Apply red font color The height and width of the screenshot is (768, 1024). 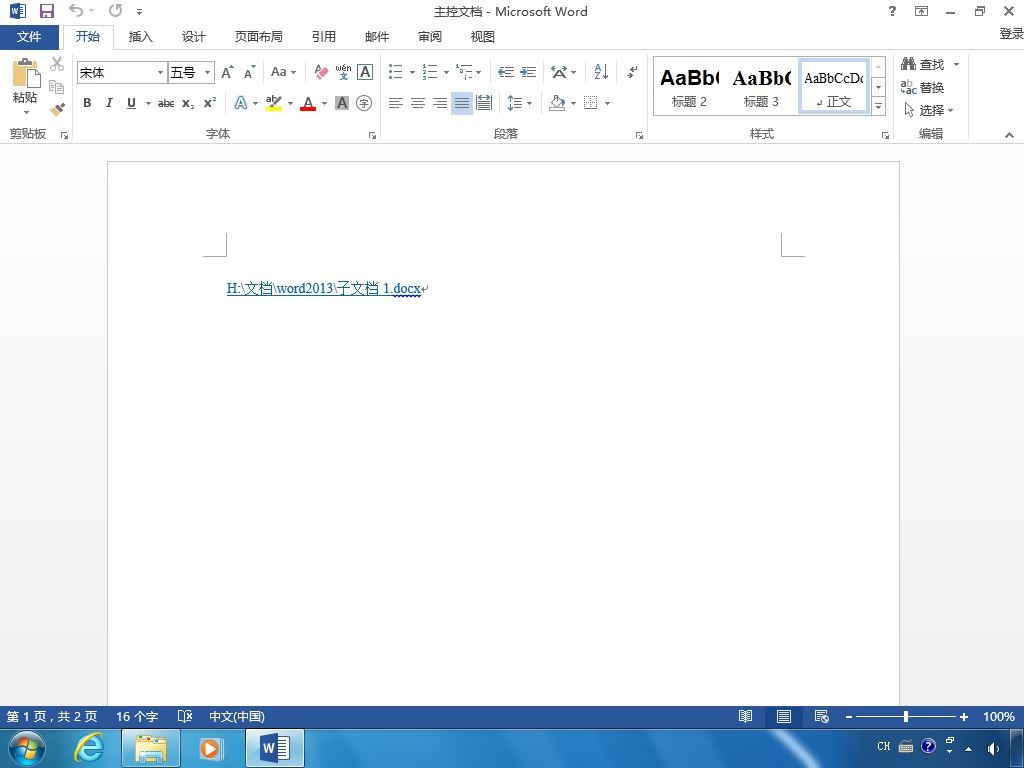(x=308, y=103)
